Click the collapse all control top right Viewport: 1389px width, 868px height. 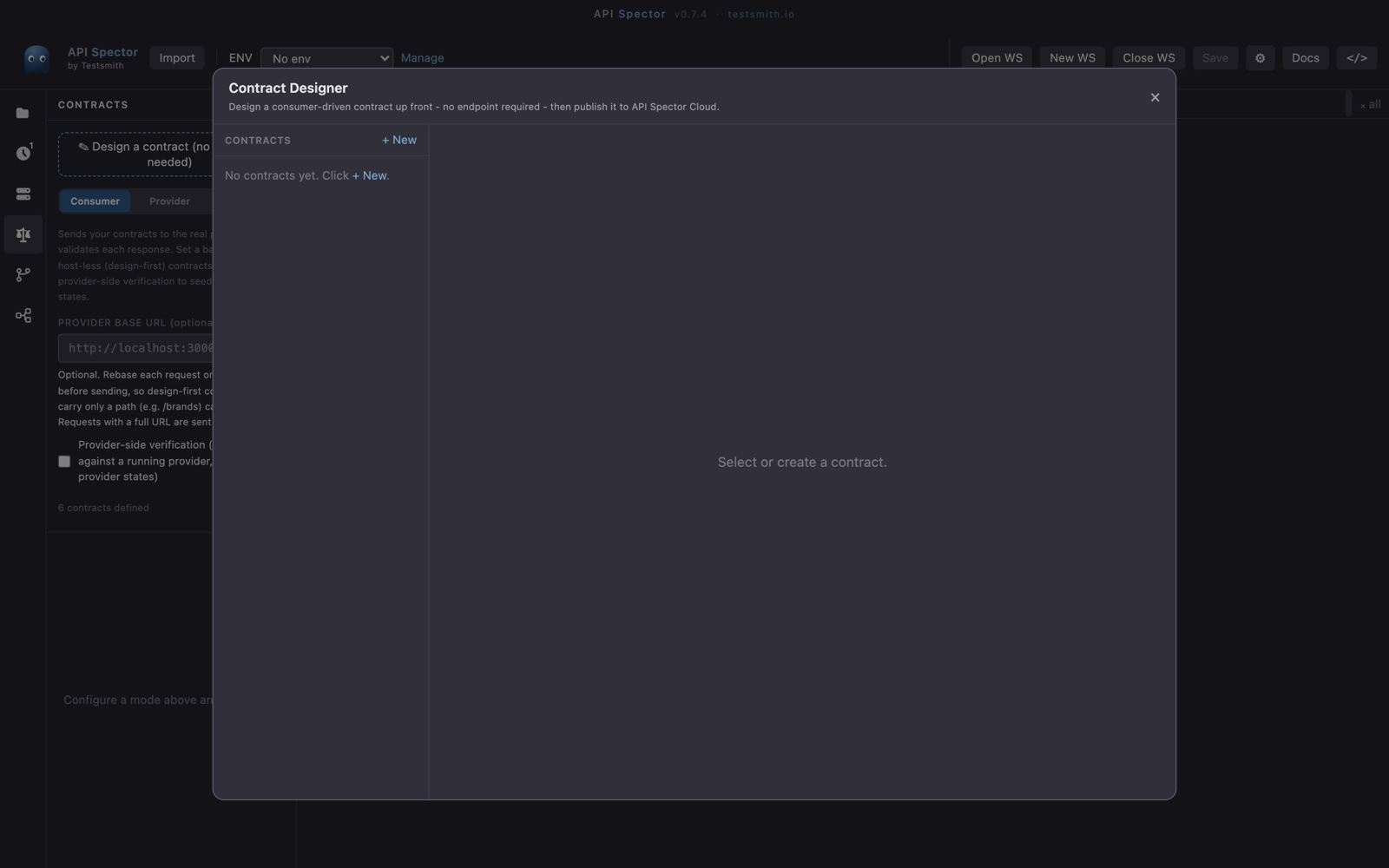[1370, 104]
